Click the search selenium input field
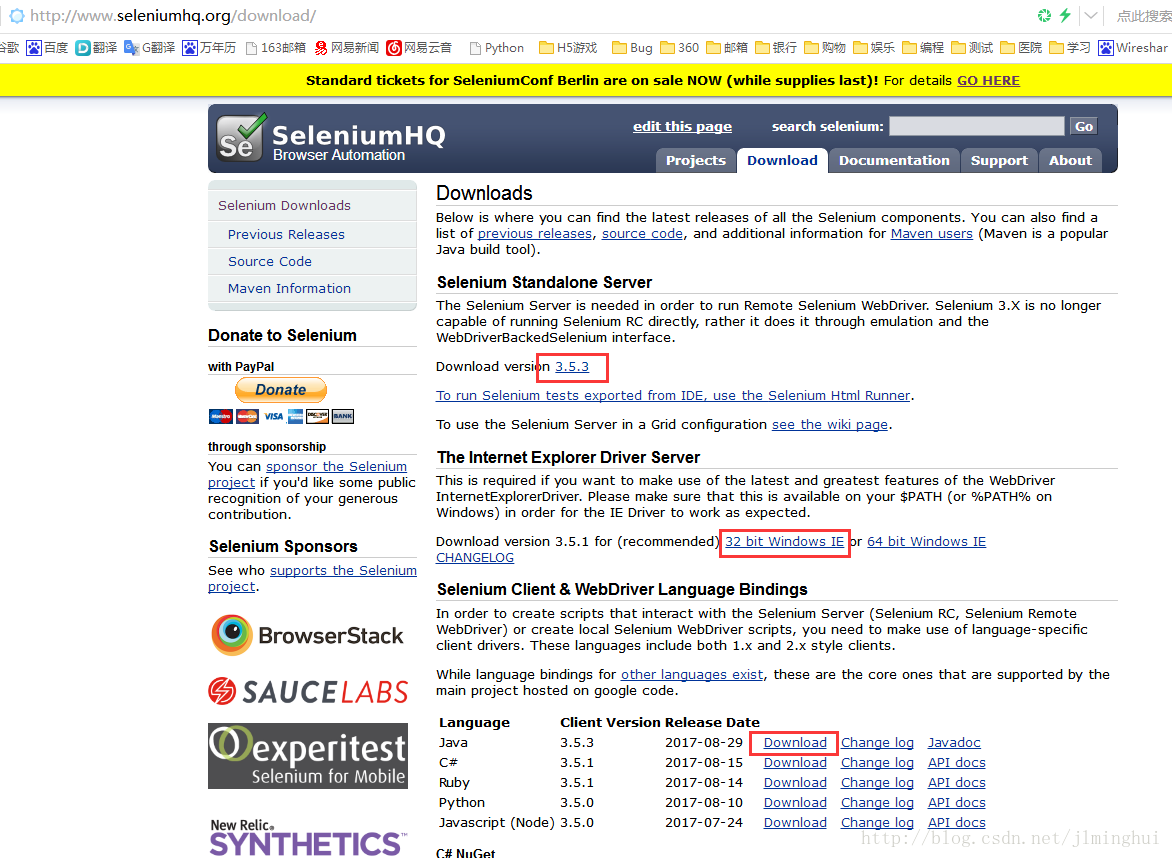The image size is (1172, 858). coord(976,126)
